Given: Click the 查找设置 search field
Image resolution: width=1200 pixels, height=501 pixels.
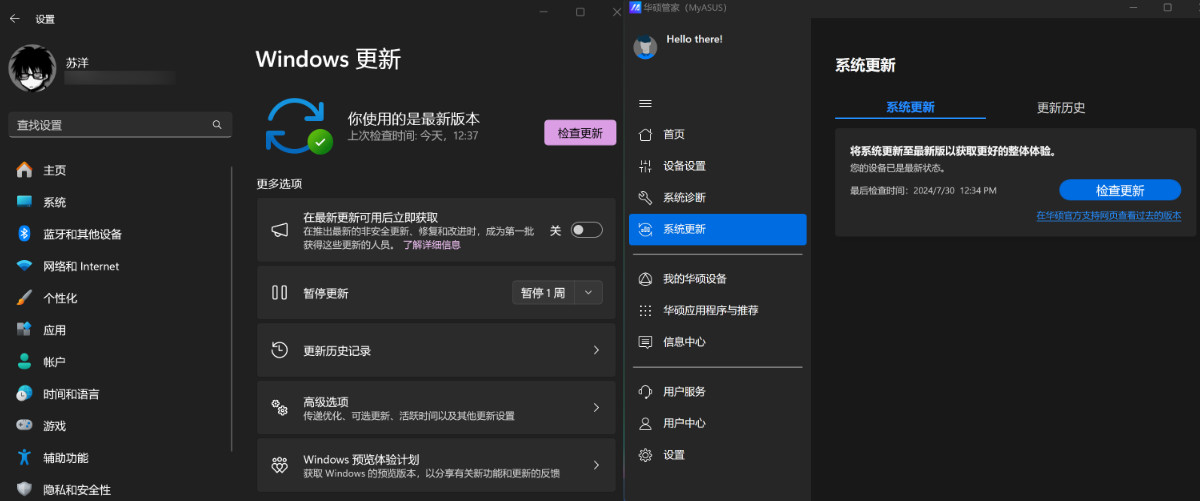Looking at the screenshot, I should [x=120, y=125].
